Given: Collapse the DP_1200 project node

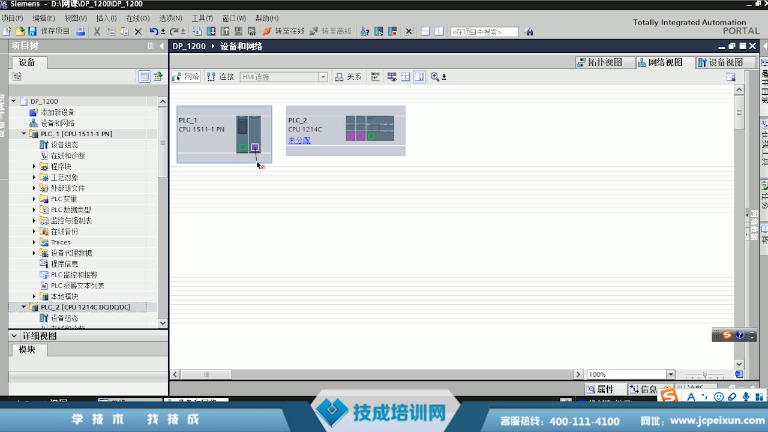Looking at the screenshot, I should pos(14,101).
